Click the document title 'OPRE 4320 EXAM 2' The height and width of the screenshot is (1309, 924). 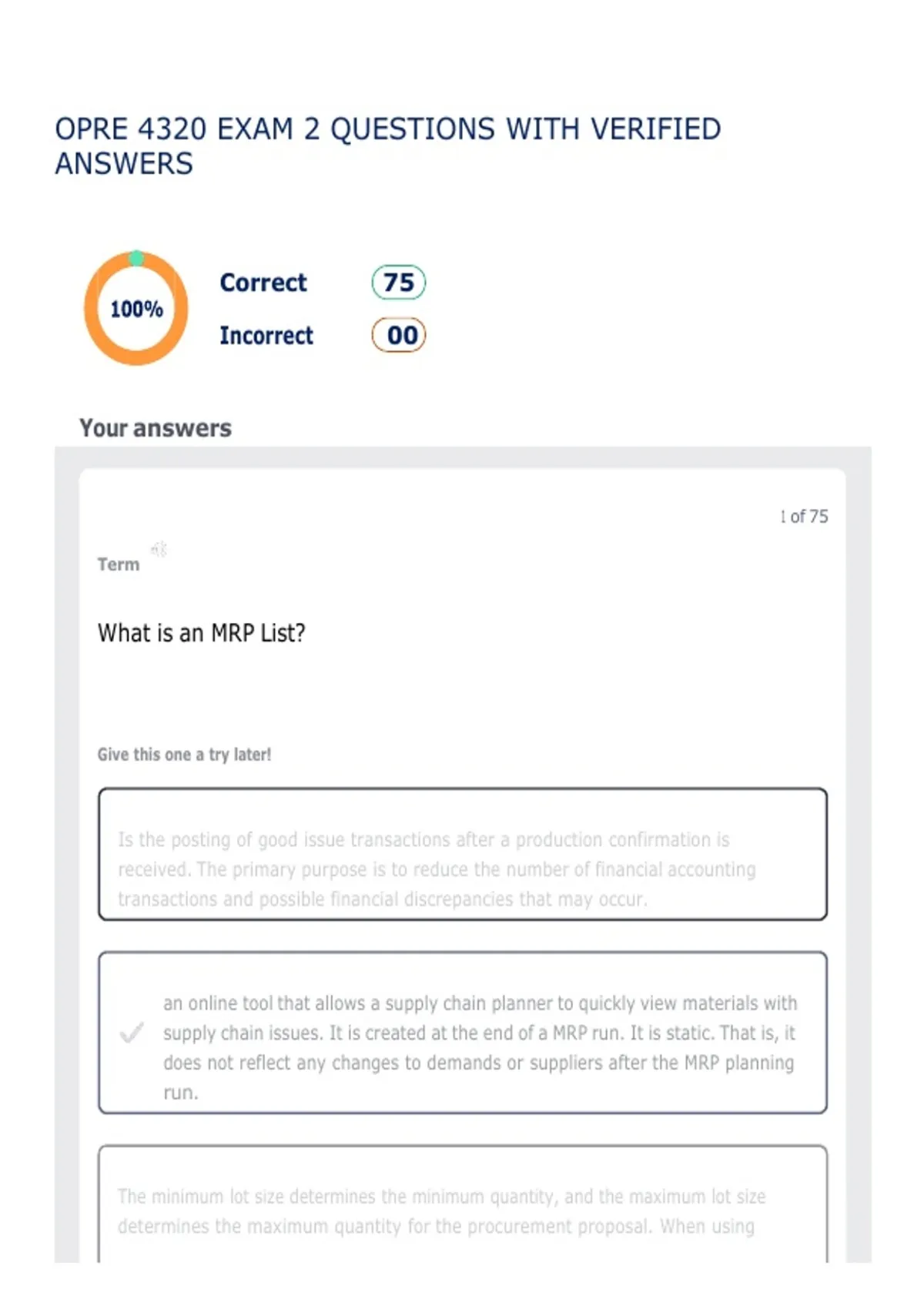(187, 129)
